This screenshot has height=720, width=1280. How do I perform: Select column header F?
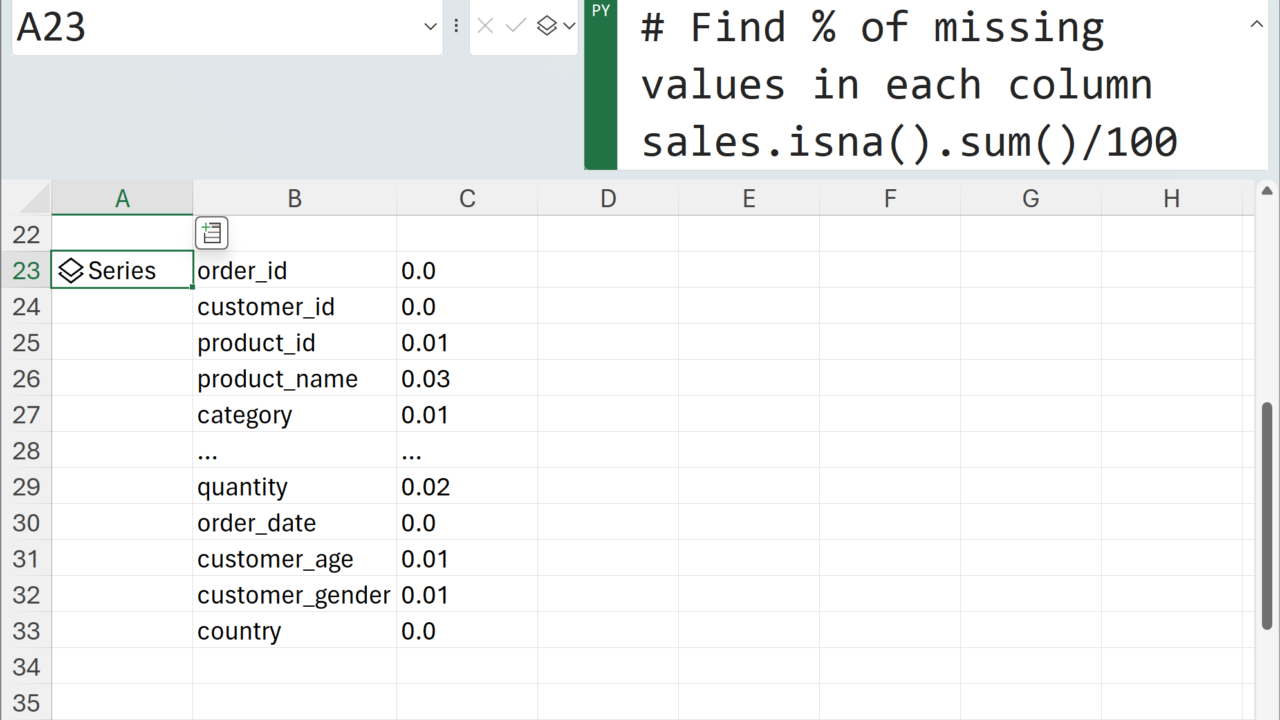(889, 199)
